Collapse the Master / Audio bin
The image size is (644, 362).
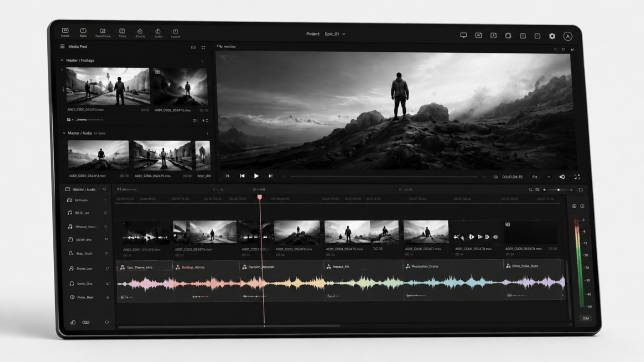click(x=64, y=133)
